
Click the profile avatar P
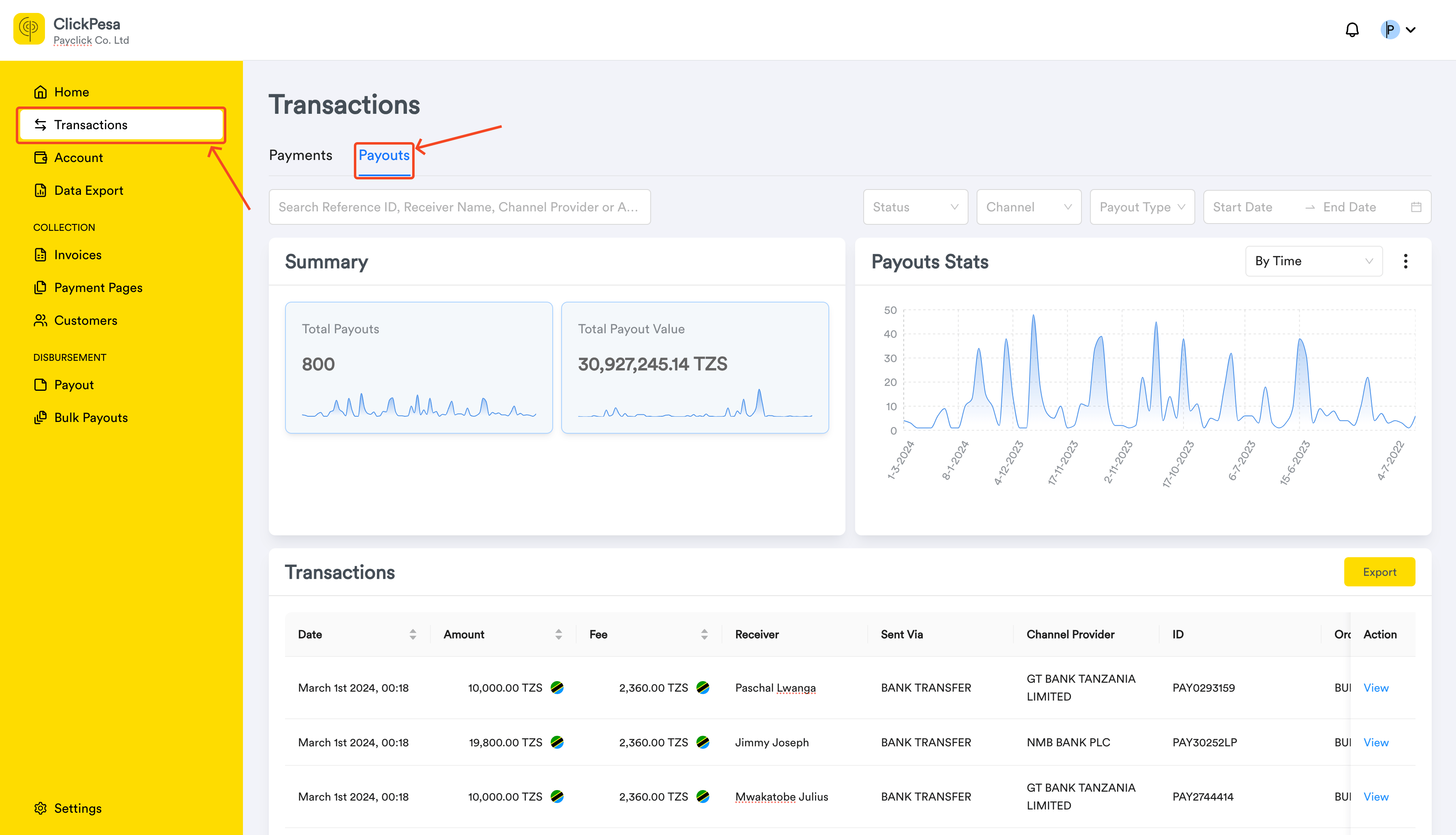pyautogui.click(x=1390, y=30)
